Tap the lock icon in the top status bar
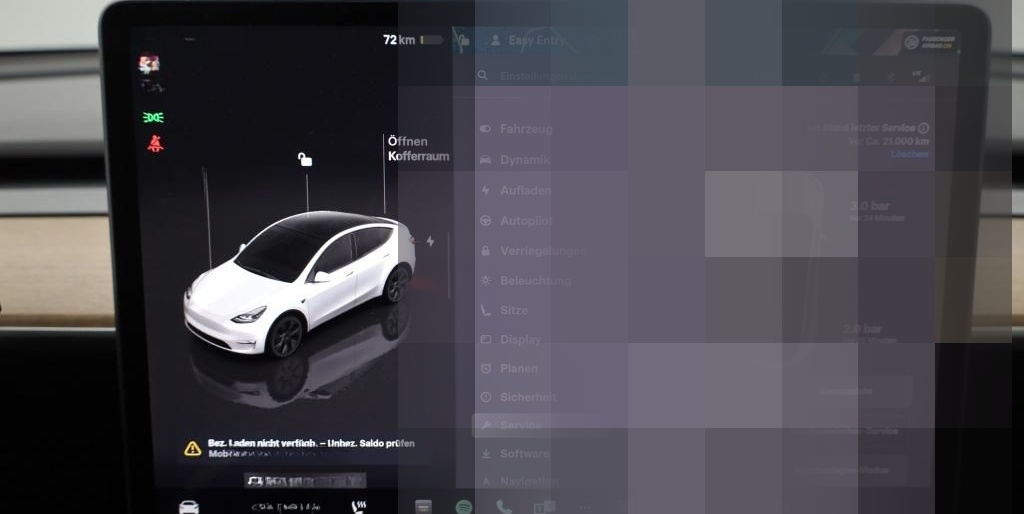1024x514 pixels. (464, 40)
